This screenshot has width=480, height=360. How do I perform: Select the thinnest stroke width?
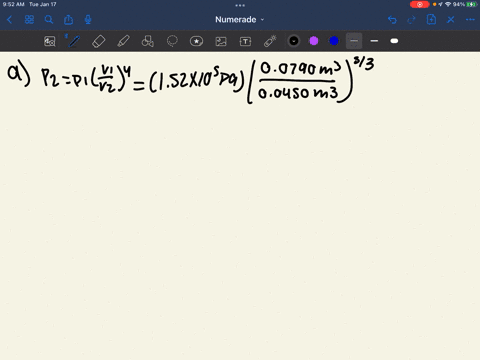(354, 41)
